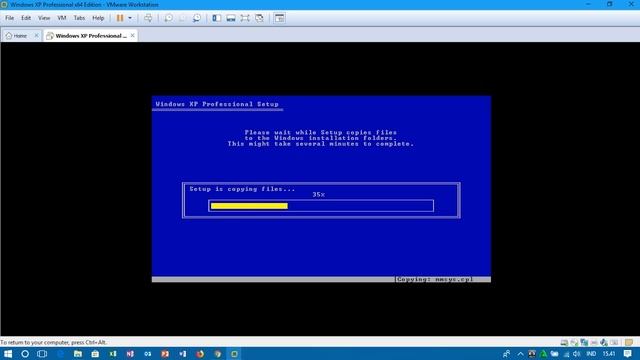Image resolution: width=640 pixels, height=360 pixels.
Task: Open Cortana search circle
Action: tap(25, 354)
